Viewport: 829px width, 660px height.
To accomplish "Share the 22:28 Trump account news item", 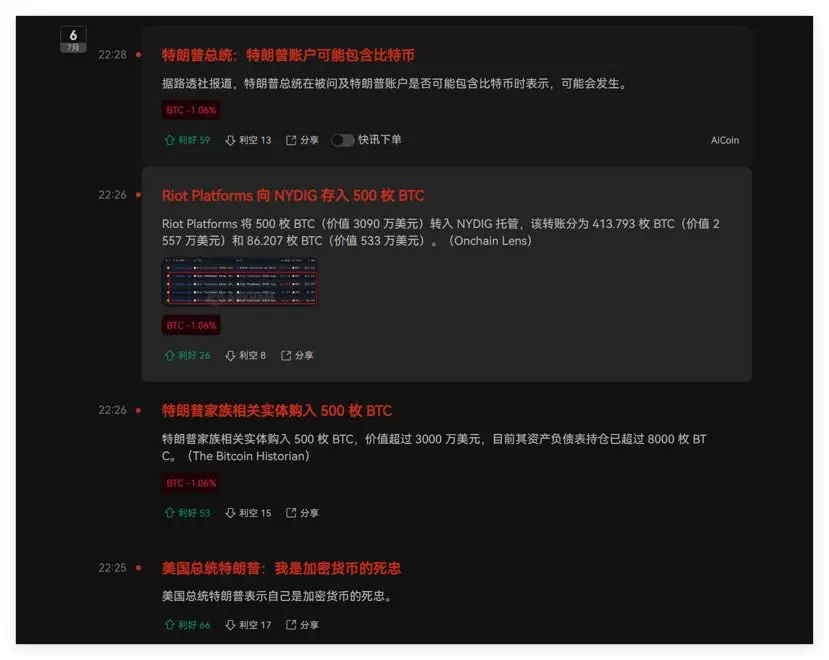I will (302, 140).
